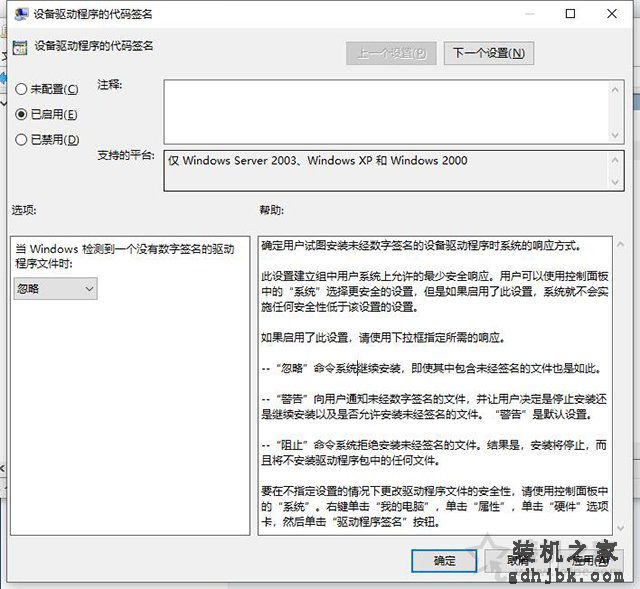
Task: Click first help line 确定用户试图安装
Action: [421, 245]
